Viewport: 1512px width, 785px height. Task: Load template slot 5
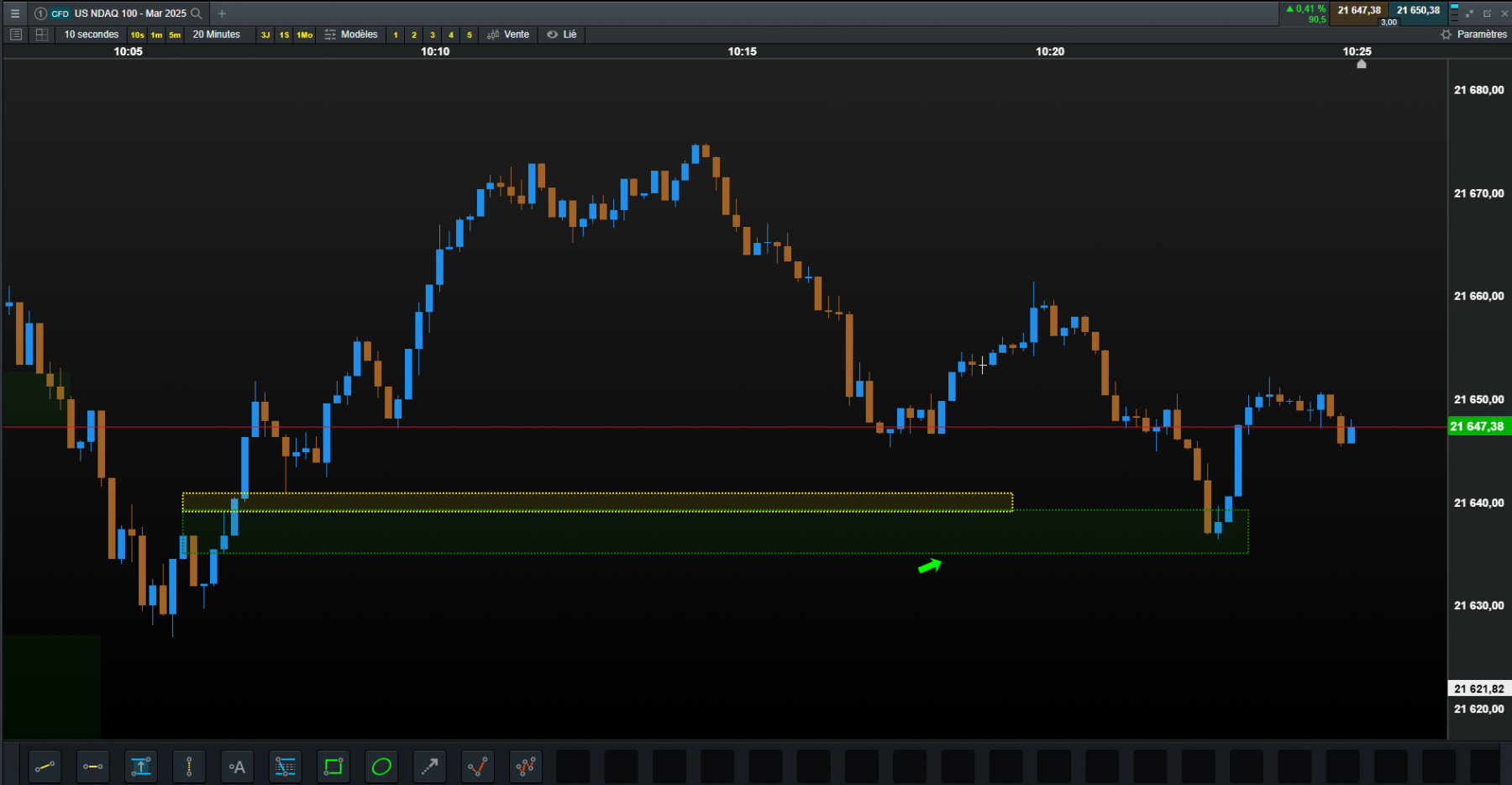pos(470,34)
